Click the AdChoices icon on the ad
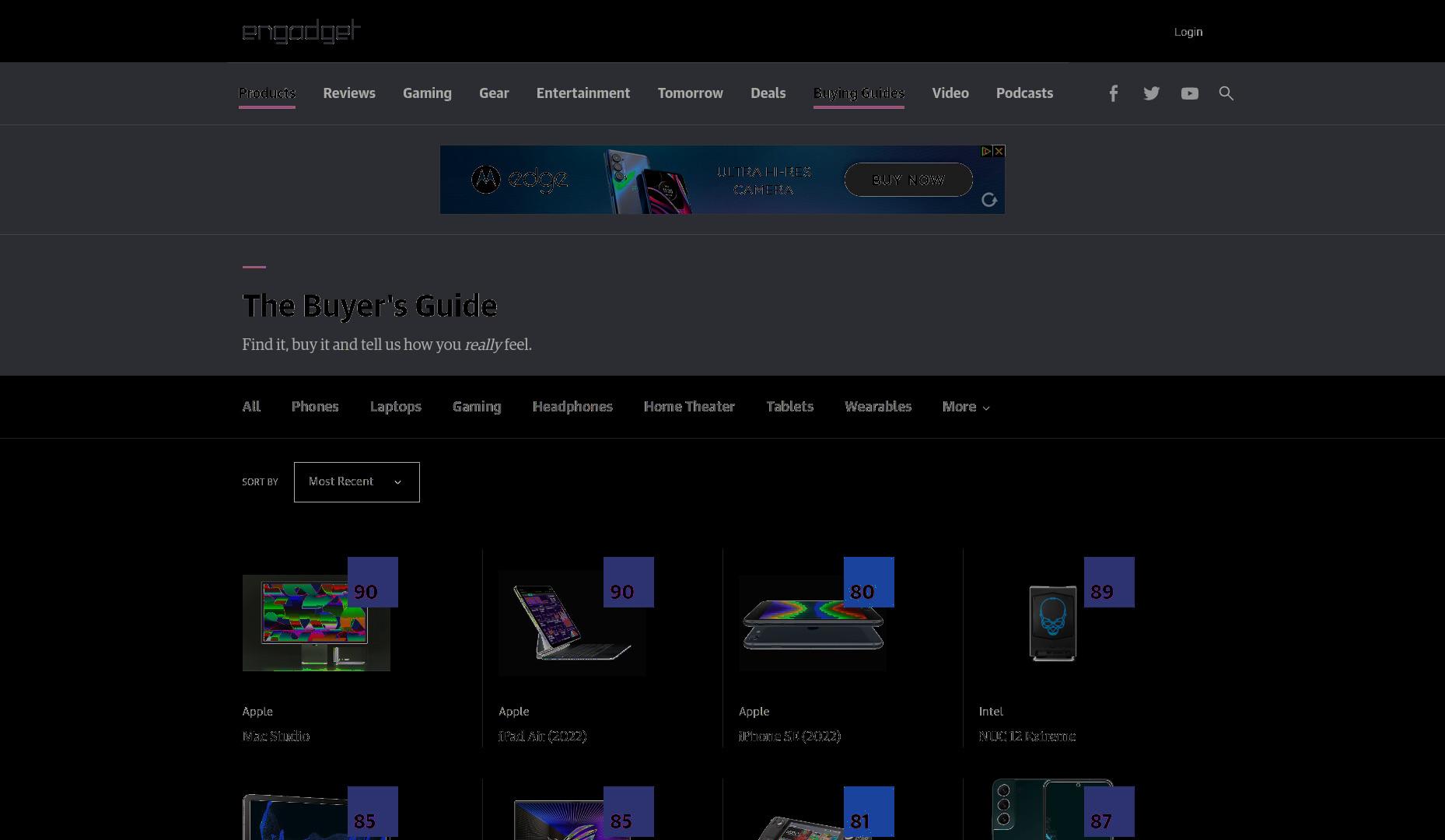1445x840 pixels. [986, 151]
